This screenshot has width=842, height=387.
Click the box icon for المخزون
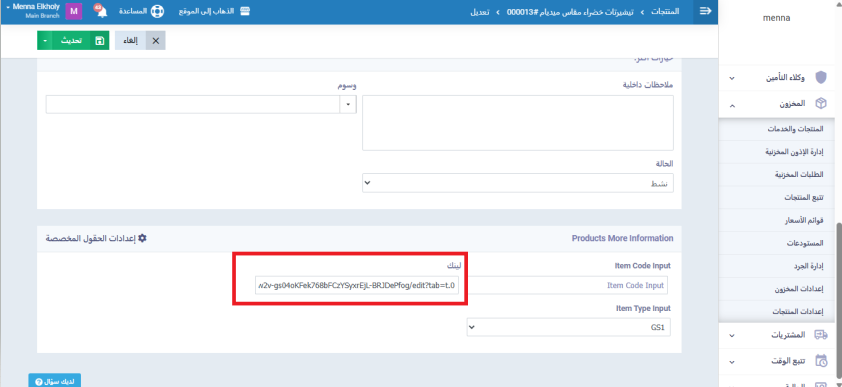[821, 104]
